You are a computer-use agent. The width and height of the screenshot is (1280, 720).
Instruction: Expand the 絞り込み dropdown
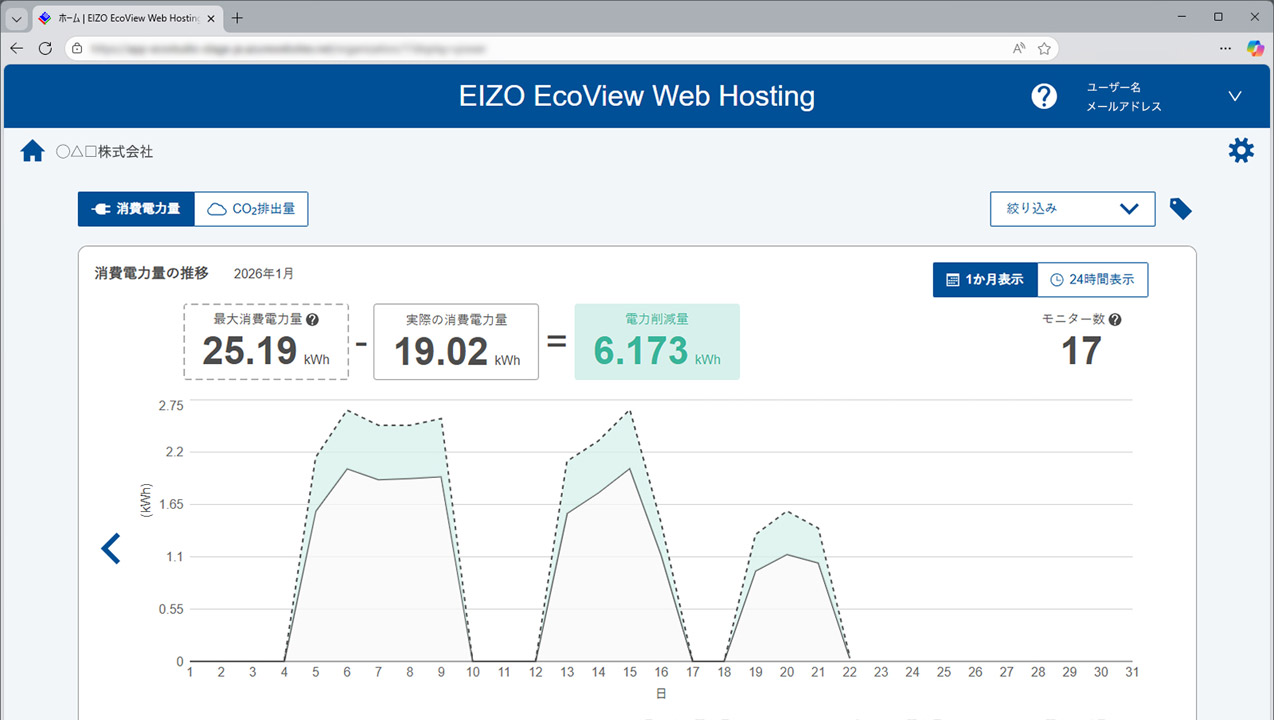coord(1072,208)
